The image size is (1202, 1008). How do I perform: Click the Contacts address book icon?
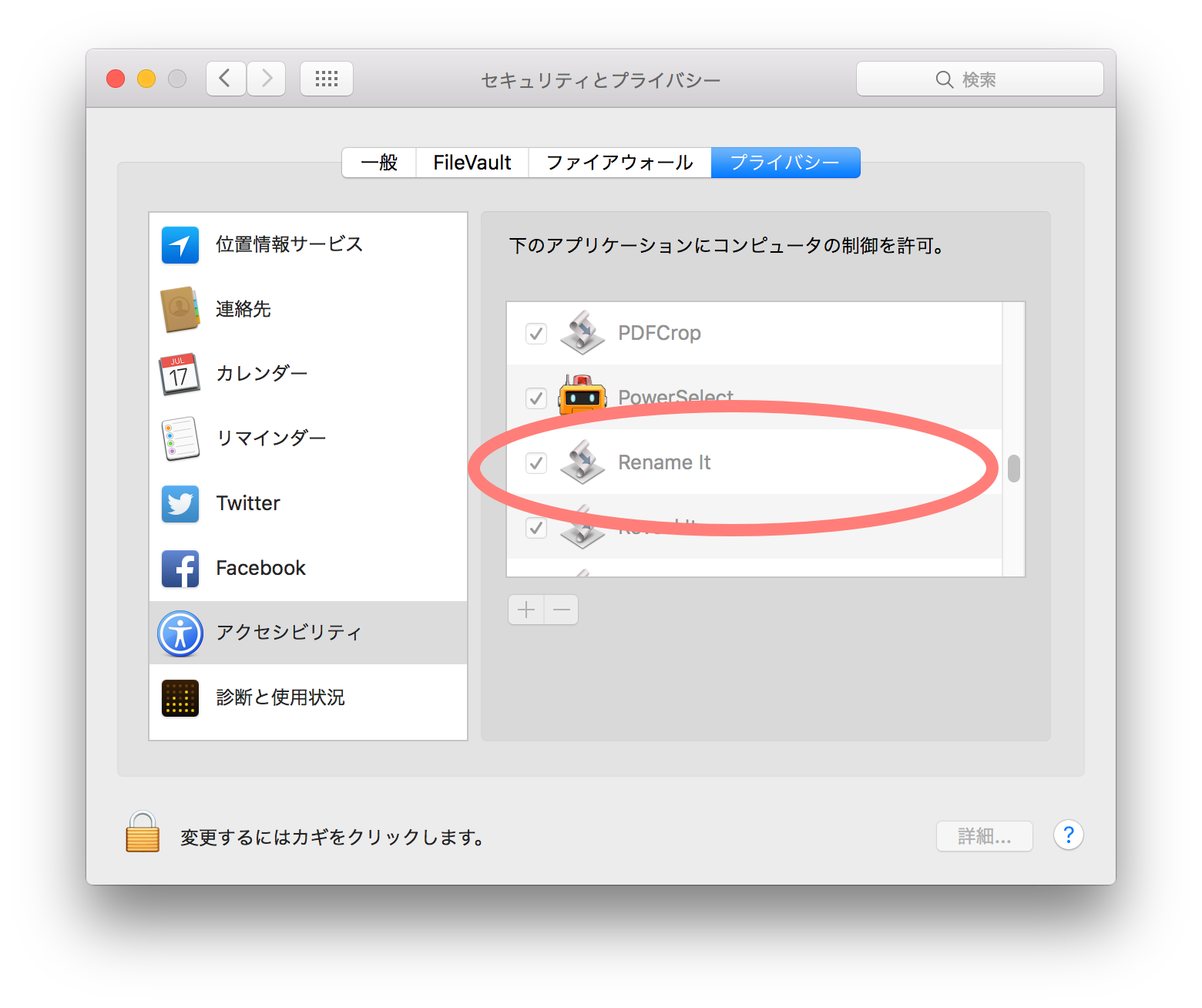(x=180, y=310)
